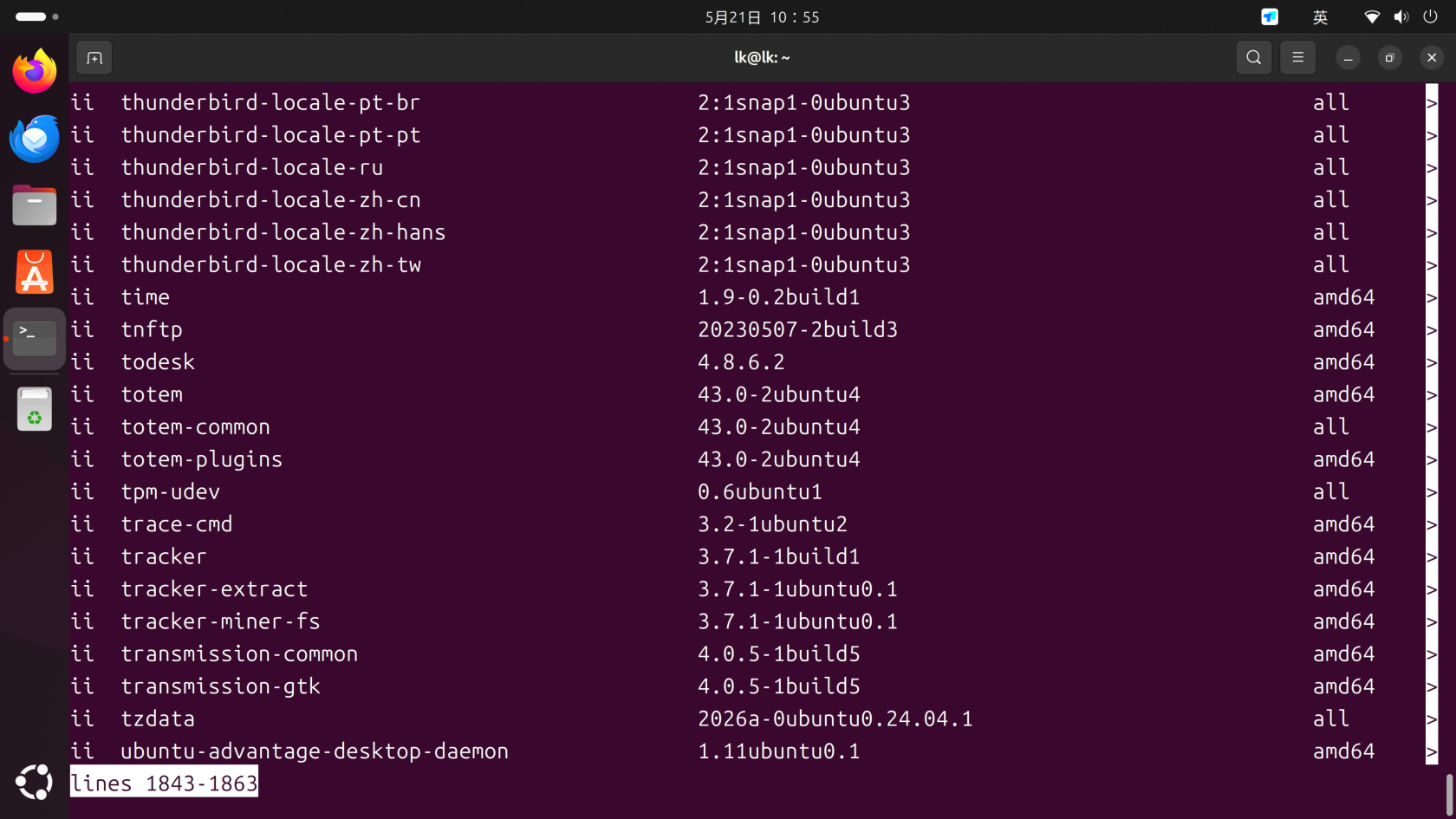1456x819 pixels.
Task: Open the input method 英 menu
Action: (x=1320, y=17)
